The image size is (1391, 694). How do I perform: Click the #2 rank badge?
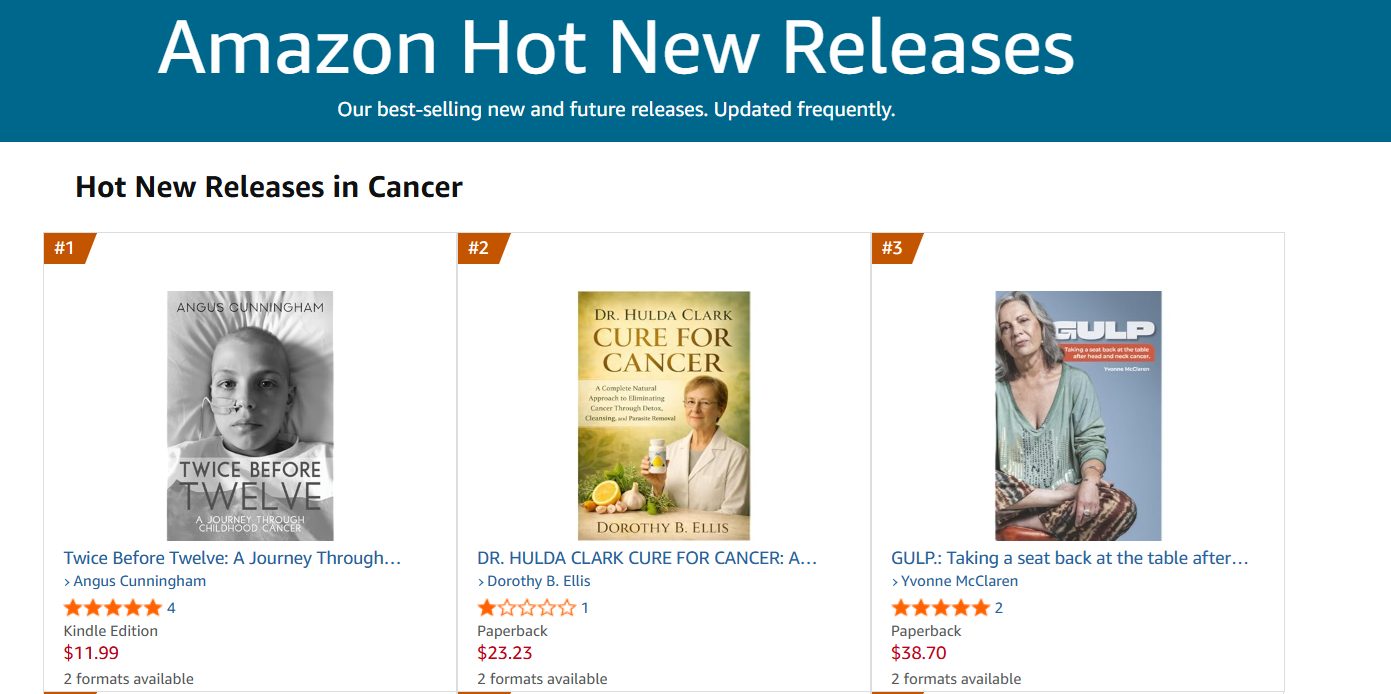pyautogui.click(x=483, y=248)
